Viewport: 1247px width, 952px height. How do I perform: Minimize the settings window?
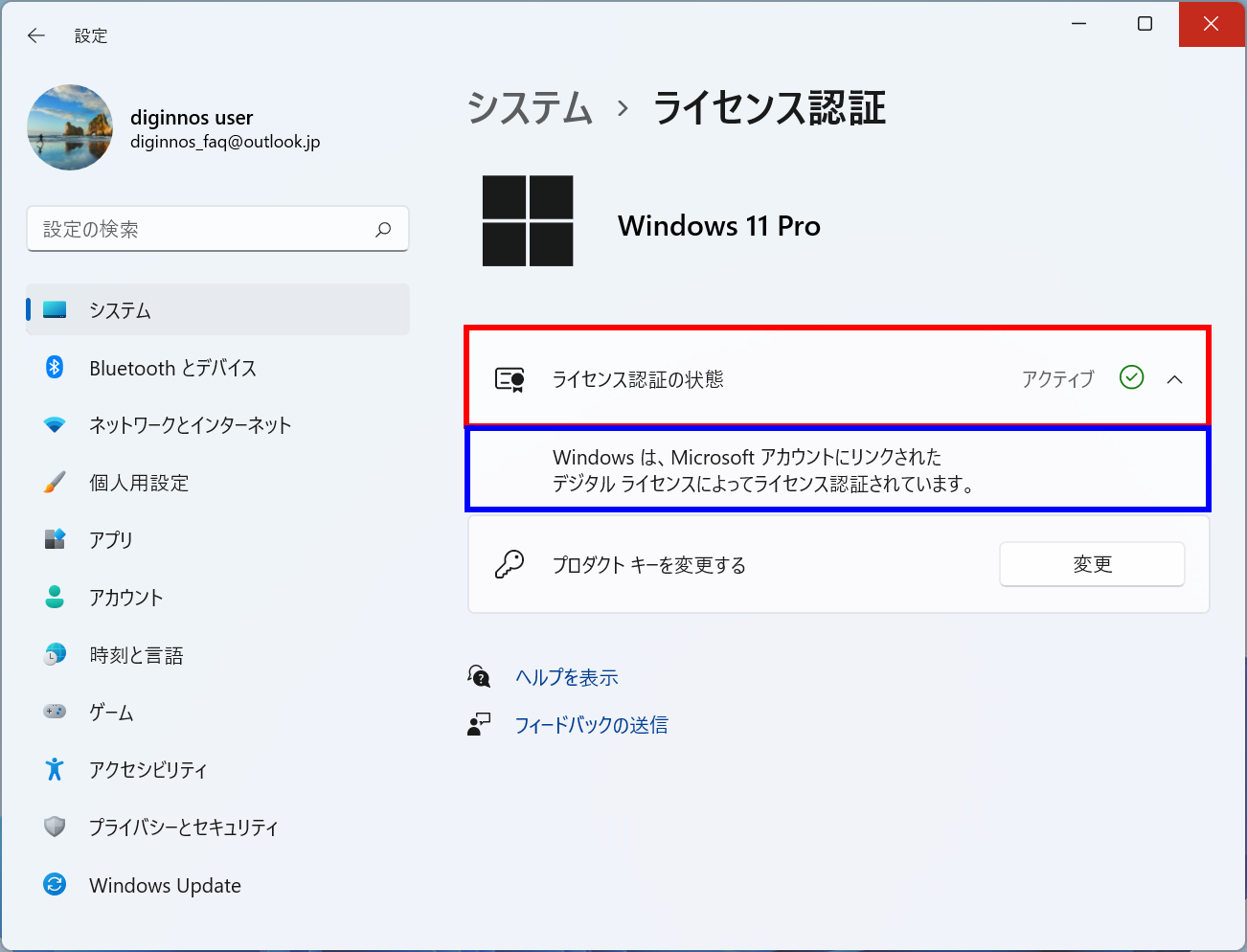click(x=1079, y=23)
